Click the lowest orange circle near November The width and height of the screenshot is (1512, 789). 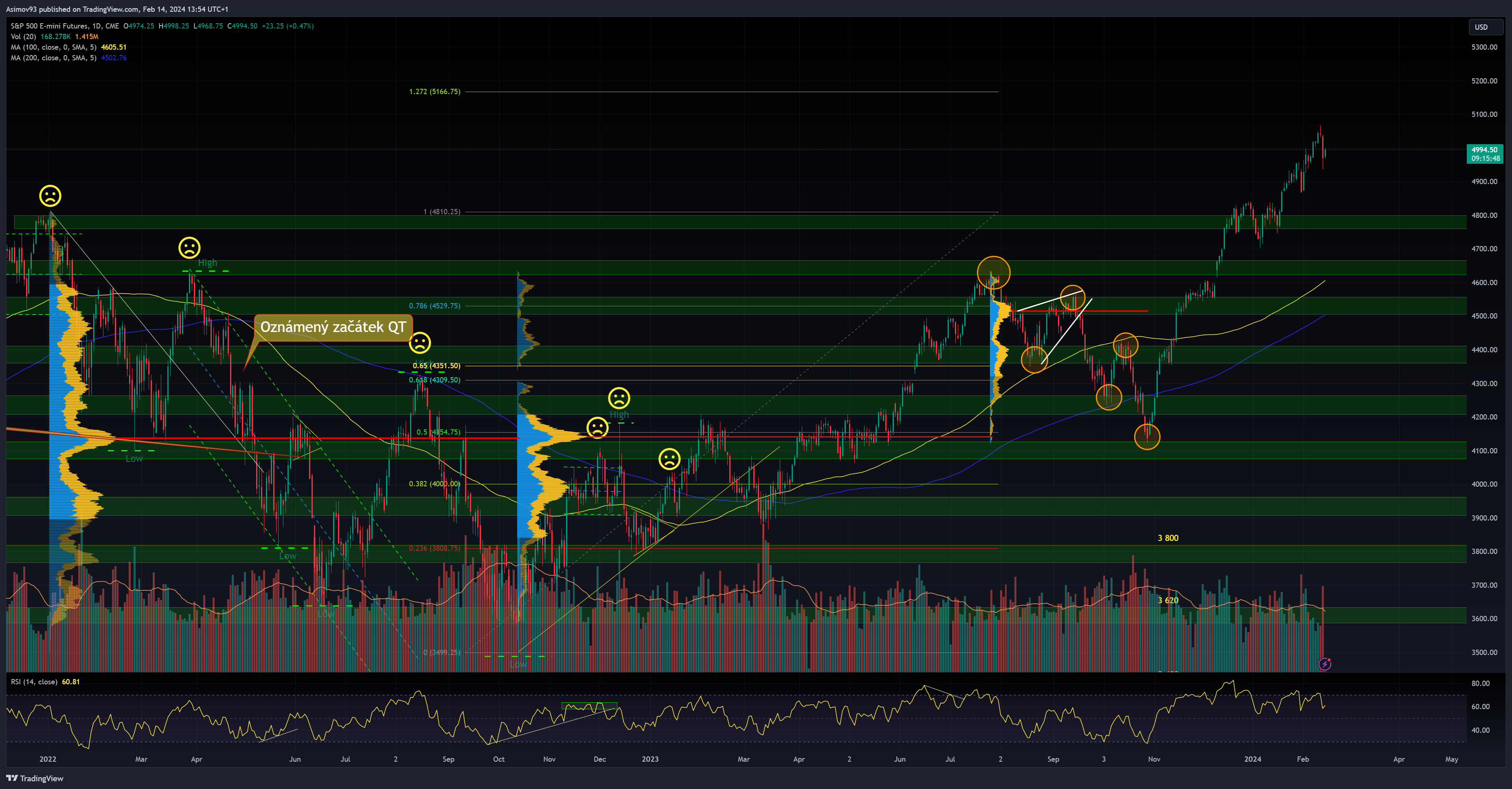coord(1147,436)
